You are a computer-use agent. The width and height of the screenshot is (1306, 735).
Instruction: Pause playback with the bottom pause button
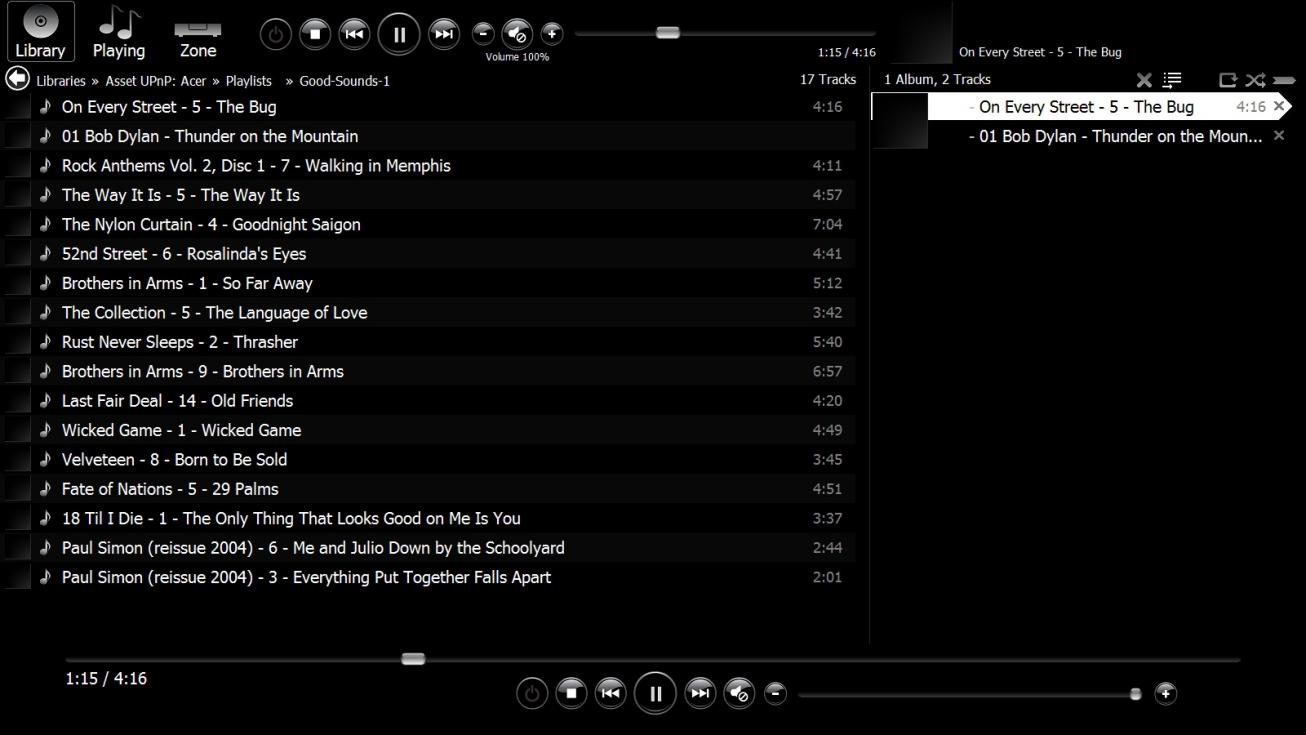pos(655,693)
